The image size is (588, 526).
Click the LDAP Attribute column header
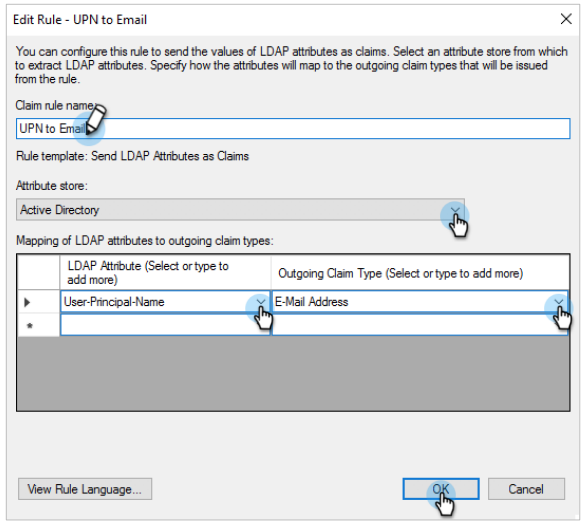[165, 273]
